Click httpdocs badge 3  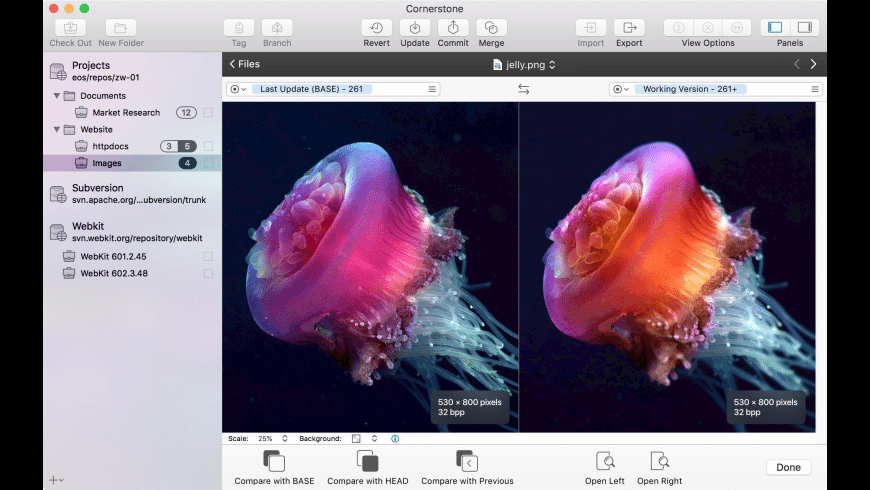(169, 146)
